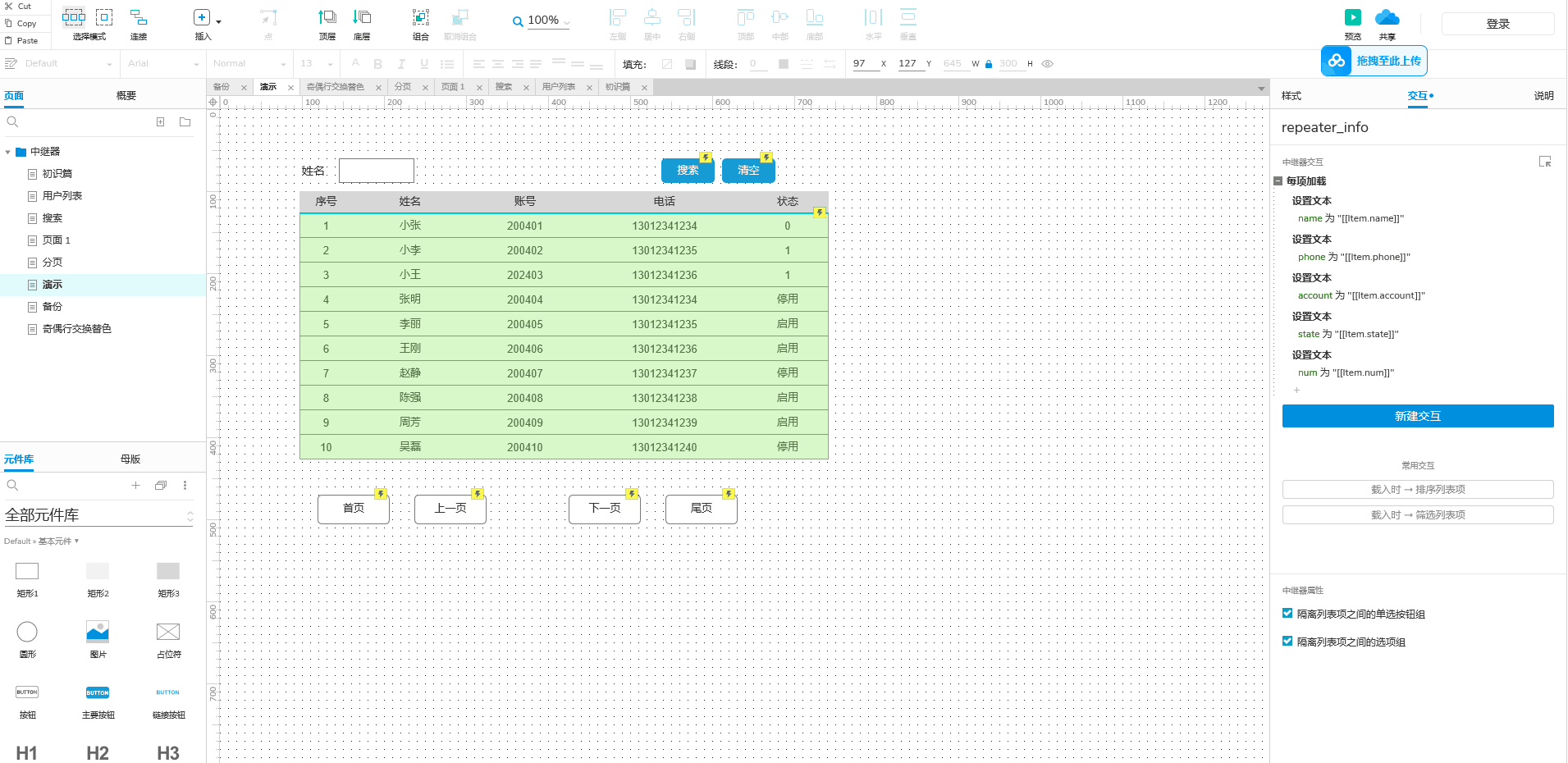Collapse the 中继器 folder in page tree

tap(8, 152)
